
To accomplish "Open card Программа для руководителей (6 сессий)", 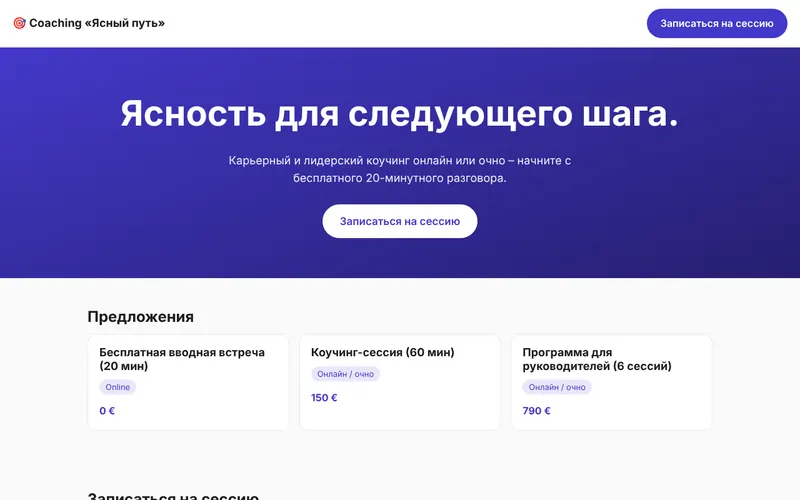I will (611, 382).
